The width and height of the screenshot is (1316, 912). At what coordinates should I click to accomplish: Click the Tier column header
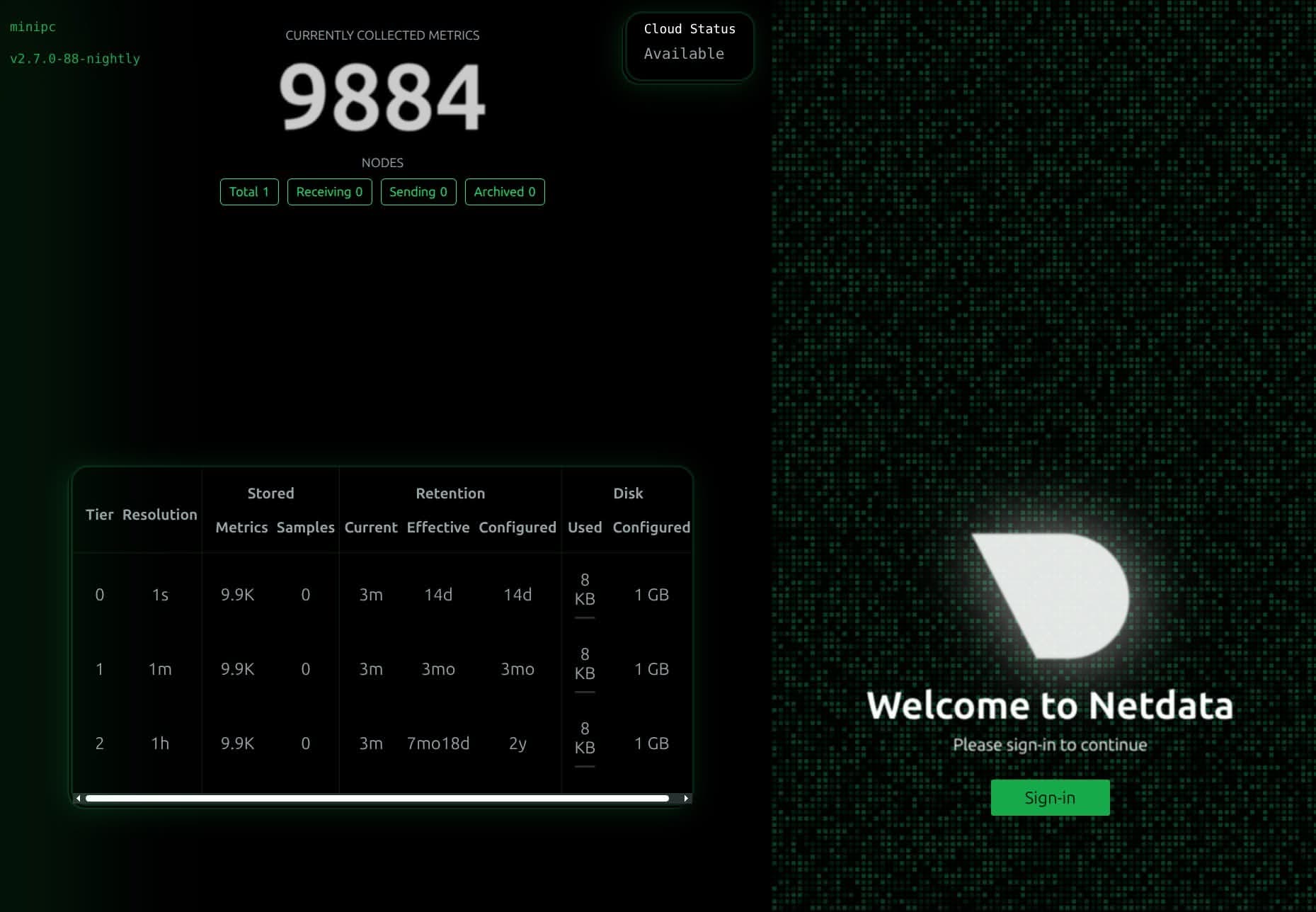99,515
